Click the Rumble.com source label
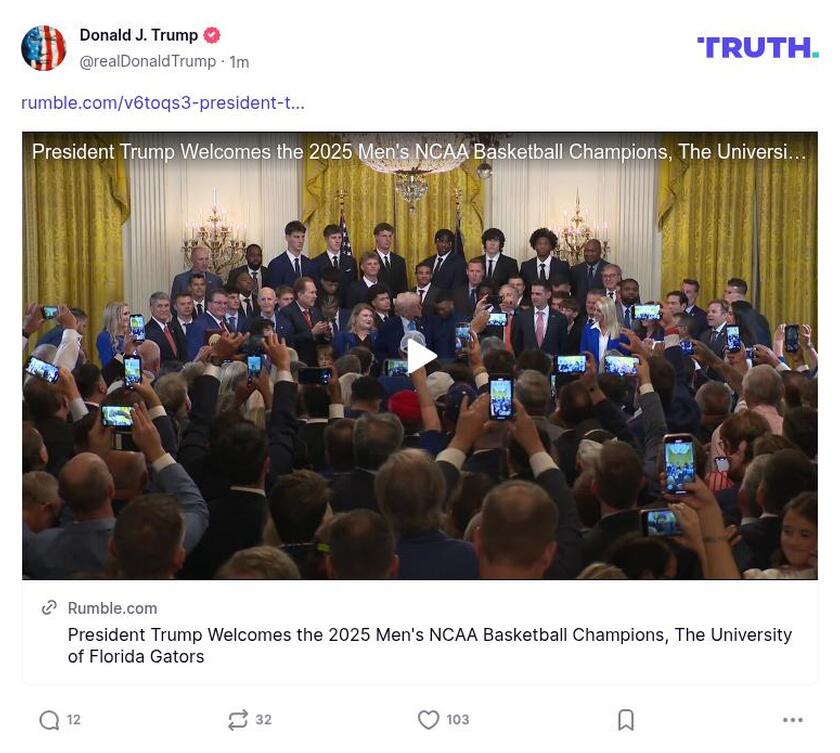This screenshot has width=840, height=753. (x=112, y=607)
